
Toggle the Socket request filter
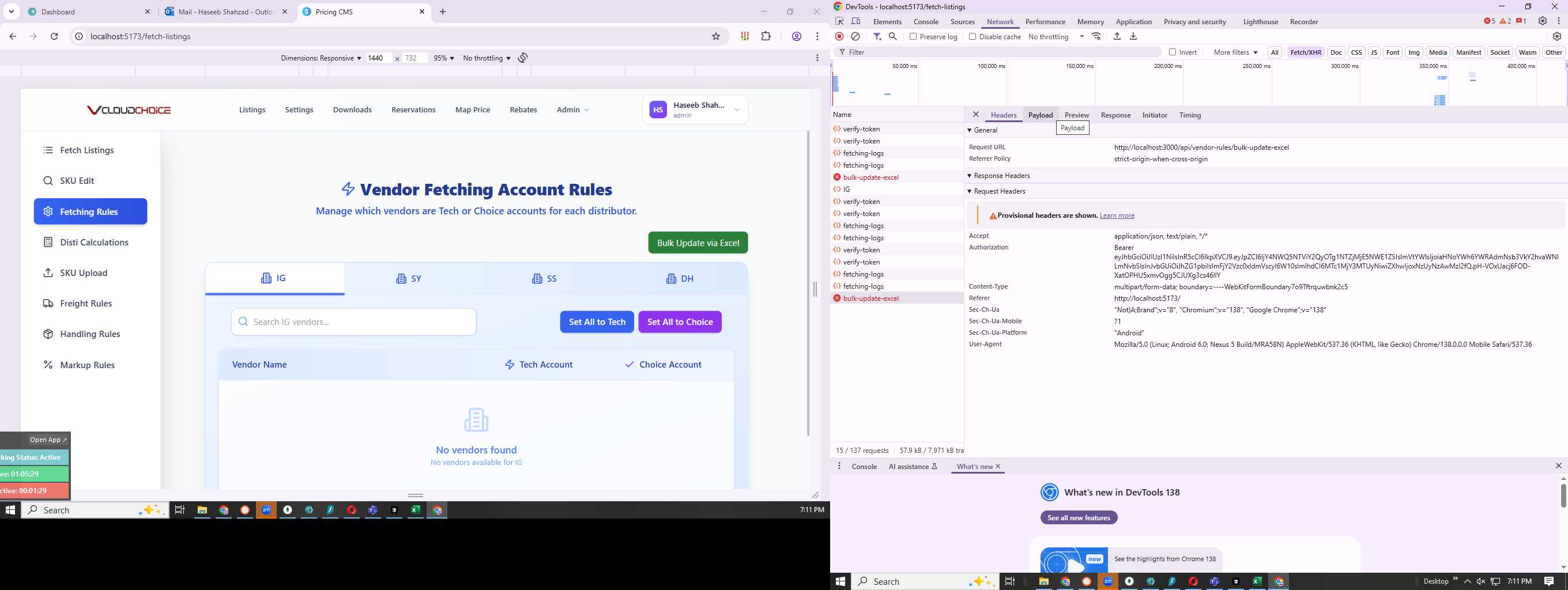coord(1500,52)
